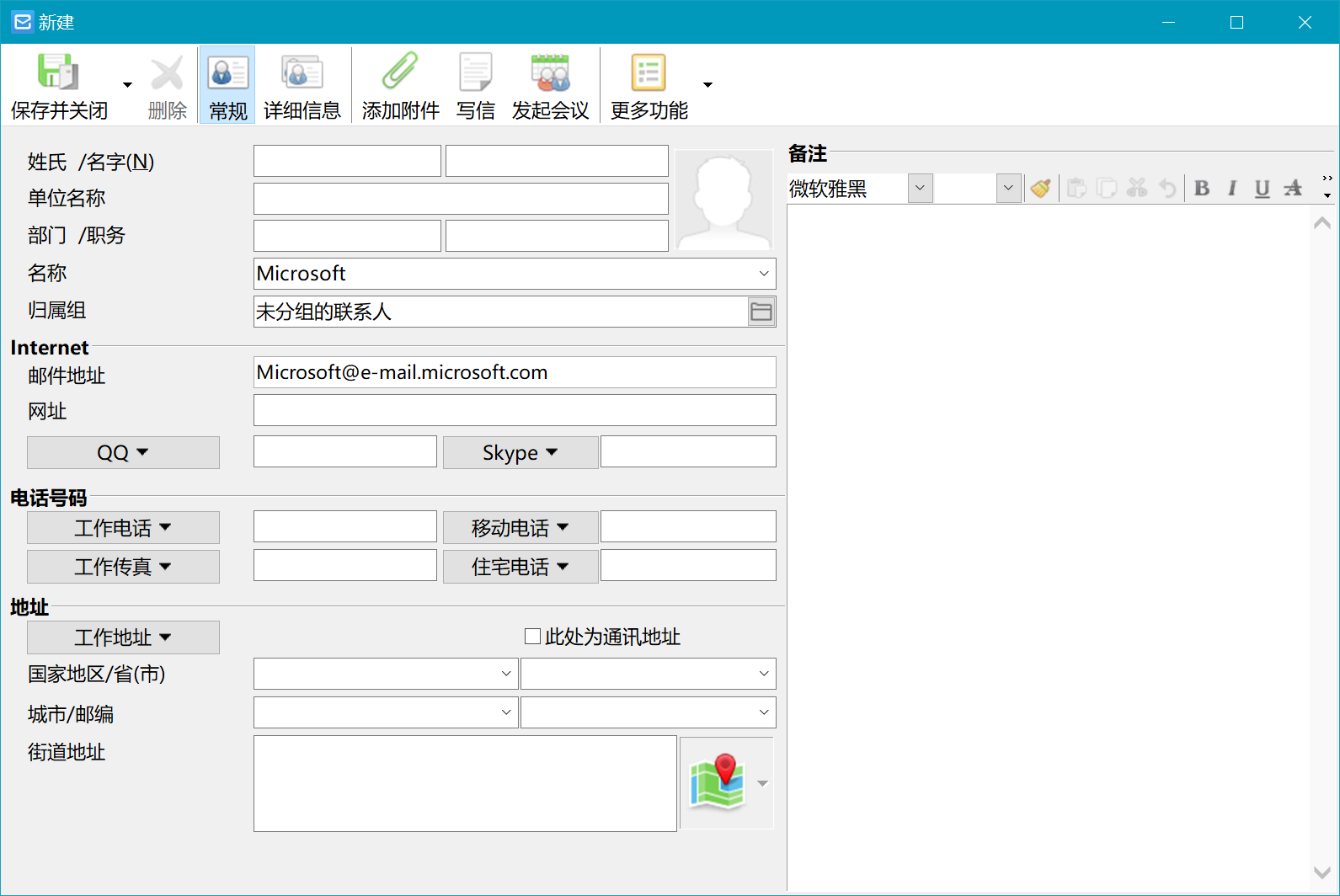Click the 未分组的联系人 group field
The width and height of the screenshot is (1340, 896).
pos(500,312)
